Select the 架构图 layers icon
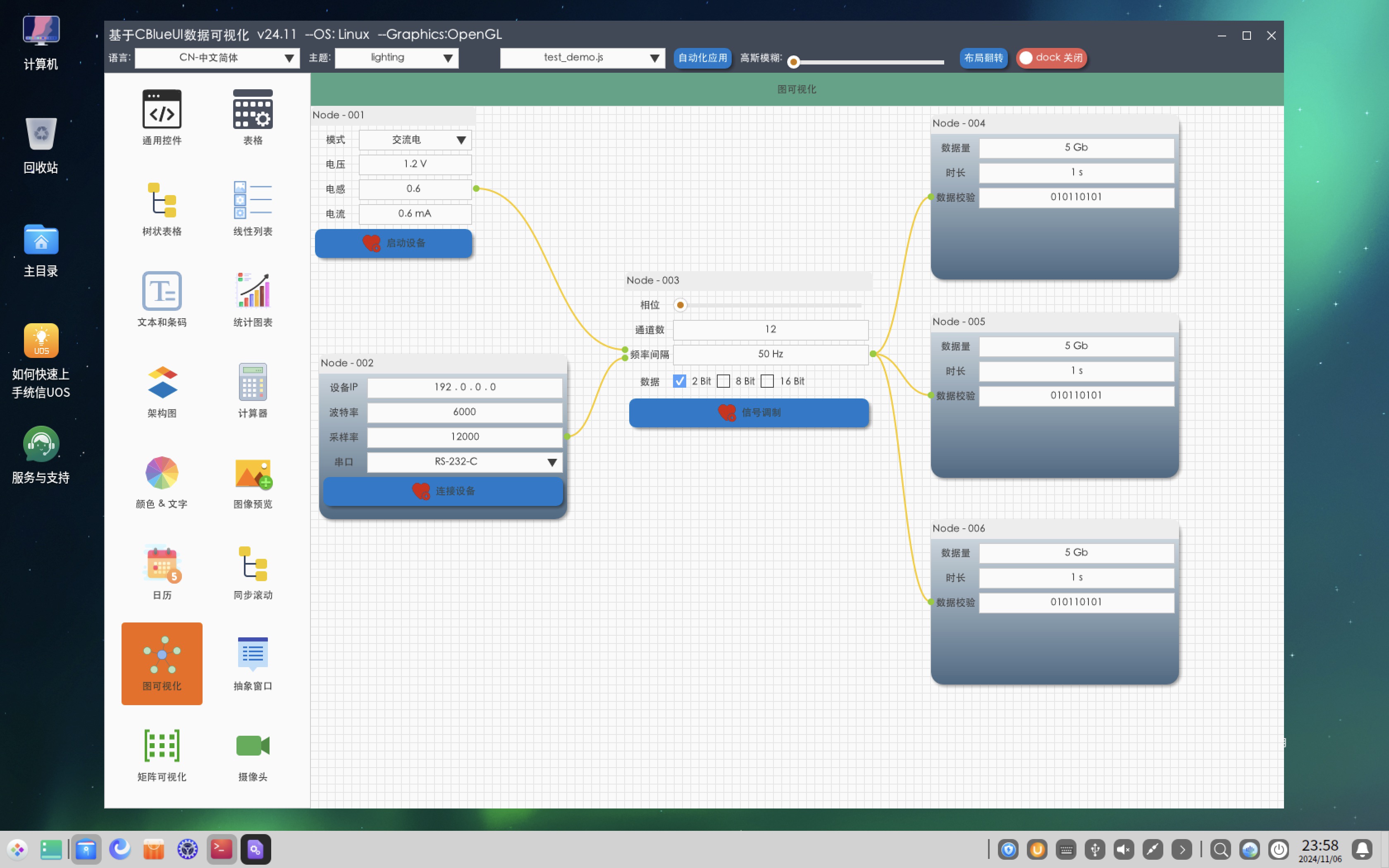1389x868 pixels. (162, 382)
